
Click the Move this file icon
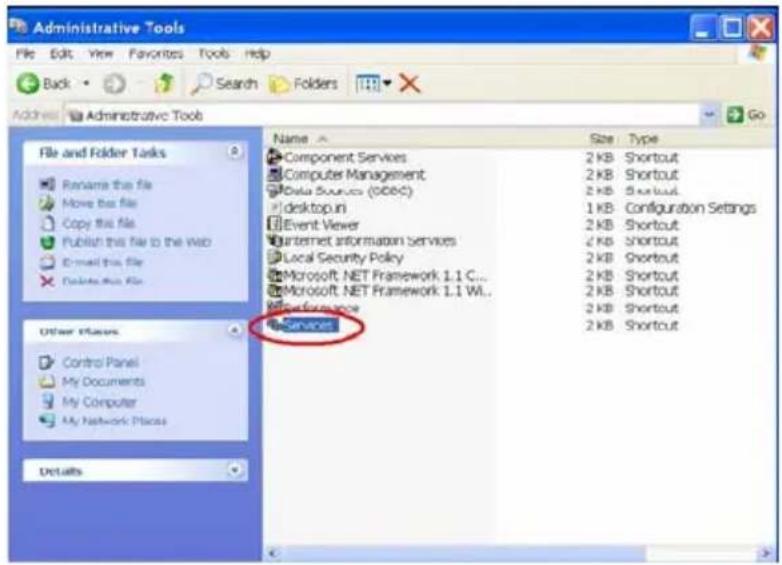click(47, 203)
